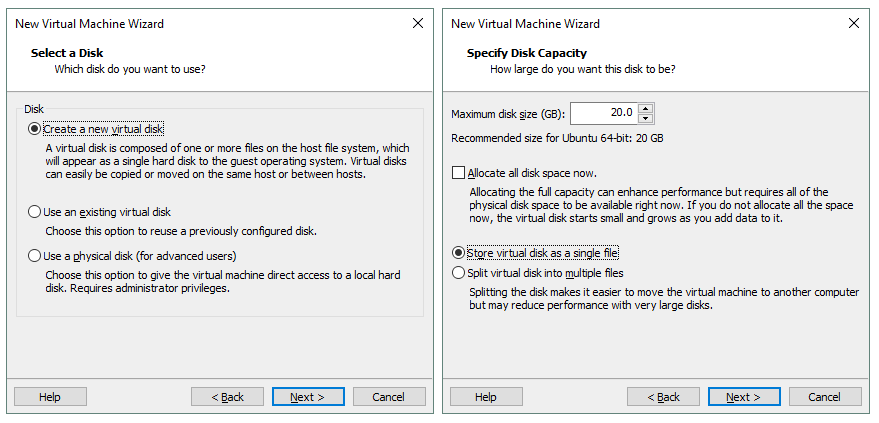The image size is (879, 423).
Task: Increase maximum disk size with up arrow
Action: click(646, 108)
